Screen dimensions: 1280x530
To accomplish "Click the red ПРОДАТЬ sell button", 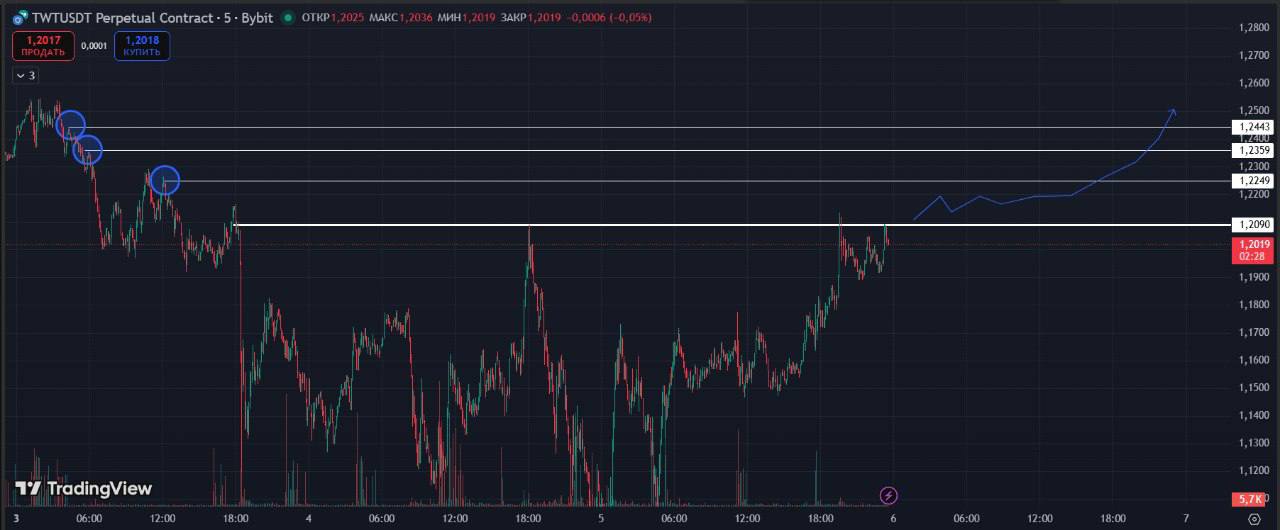I will (43, 46).
